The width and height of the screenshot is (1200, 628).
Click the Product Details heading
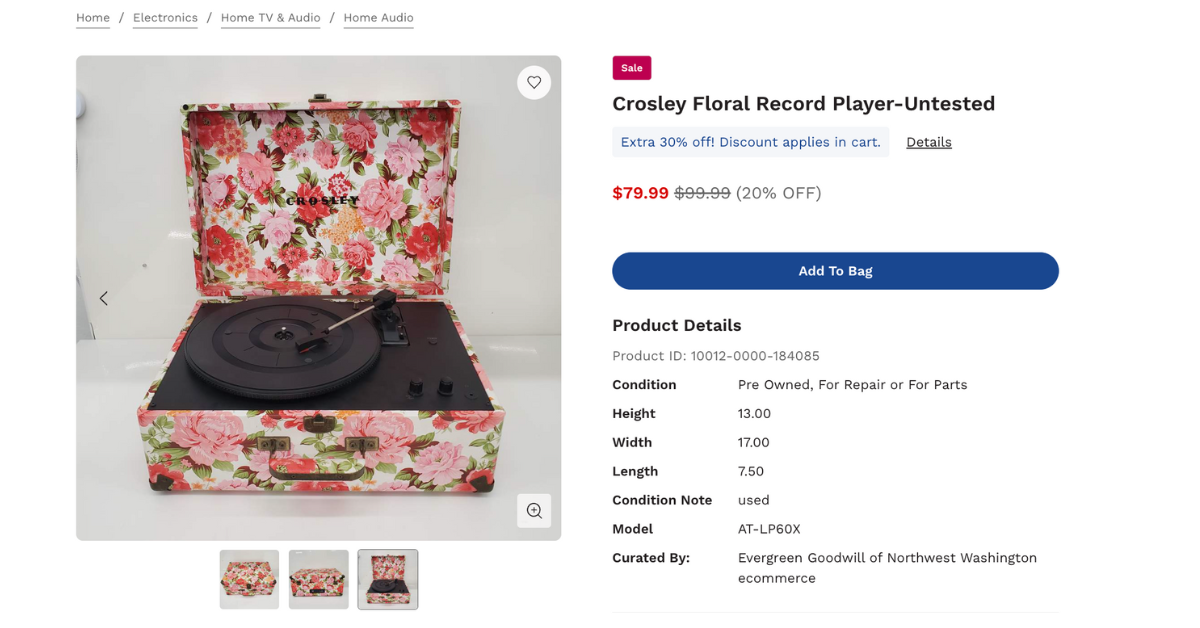pos(677,325)
